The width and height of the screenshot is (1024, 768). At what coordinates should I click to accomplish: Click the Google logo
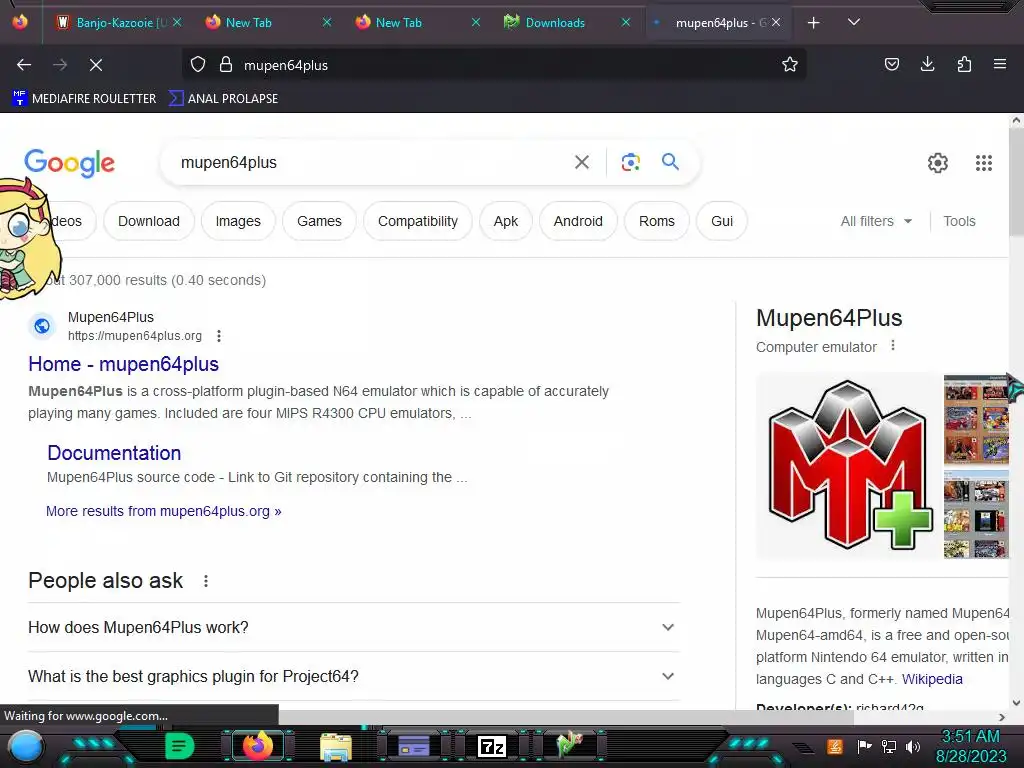pyautogui.click(x=69, y=163)
